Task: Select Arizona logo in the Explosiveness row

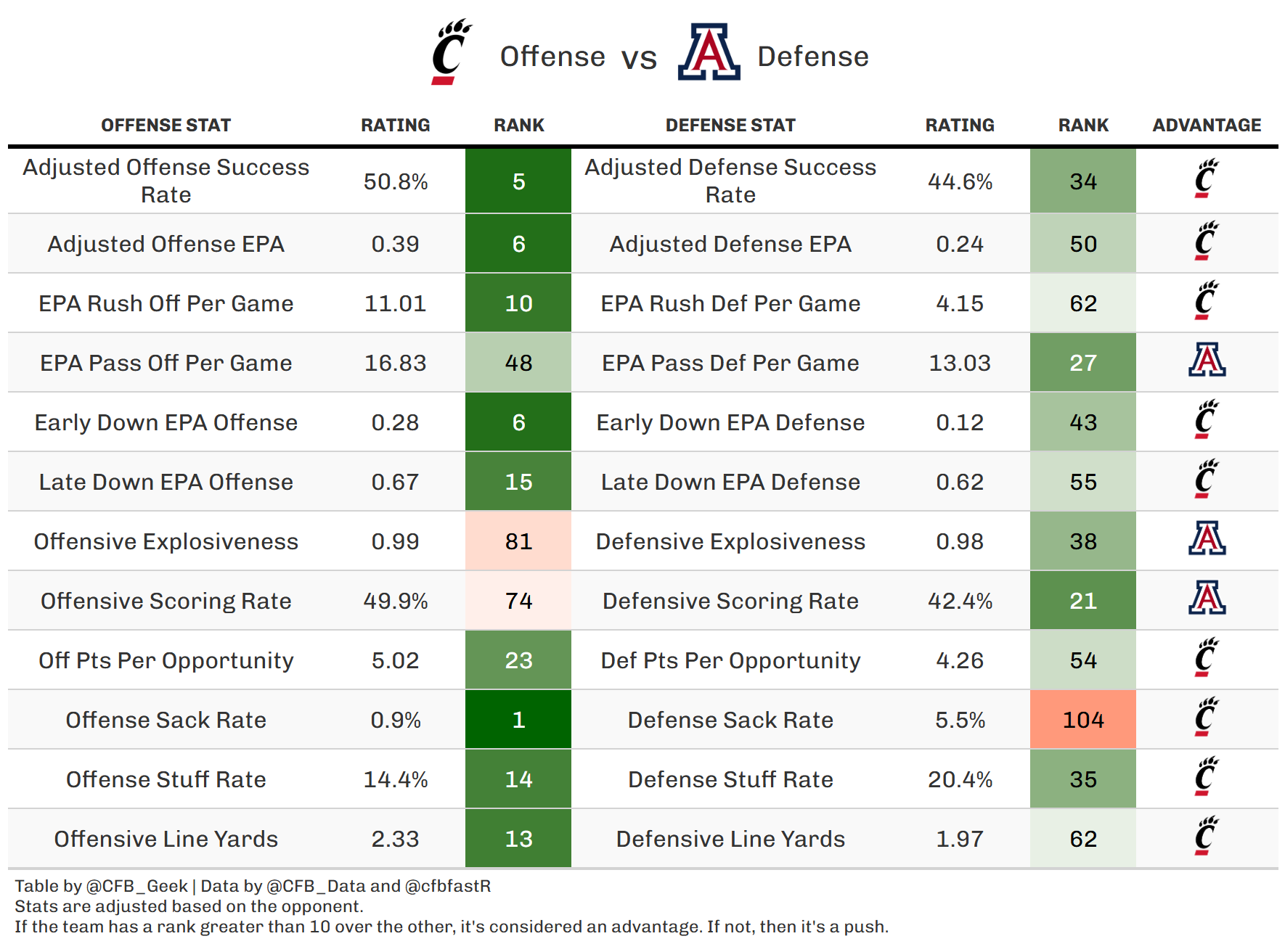Action: click(1207, 539)
